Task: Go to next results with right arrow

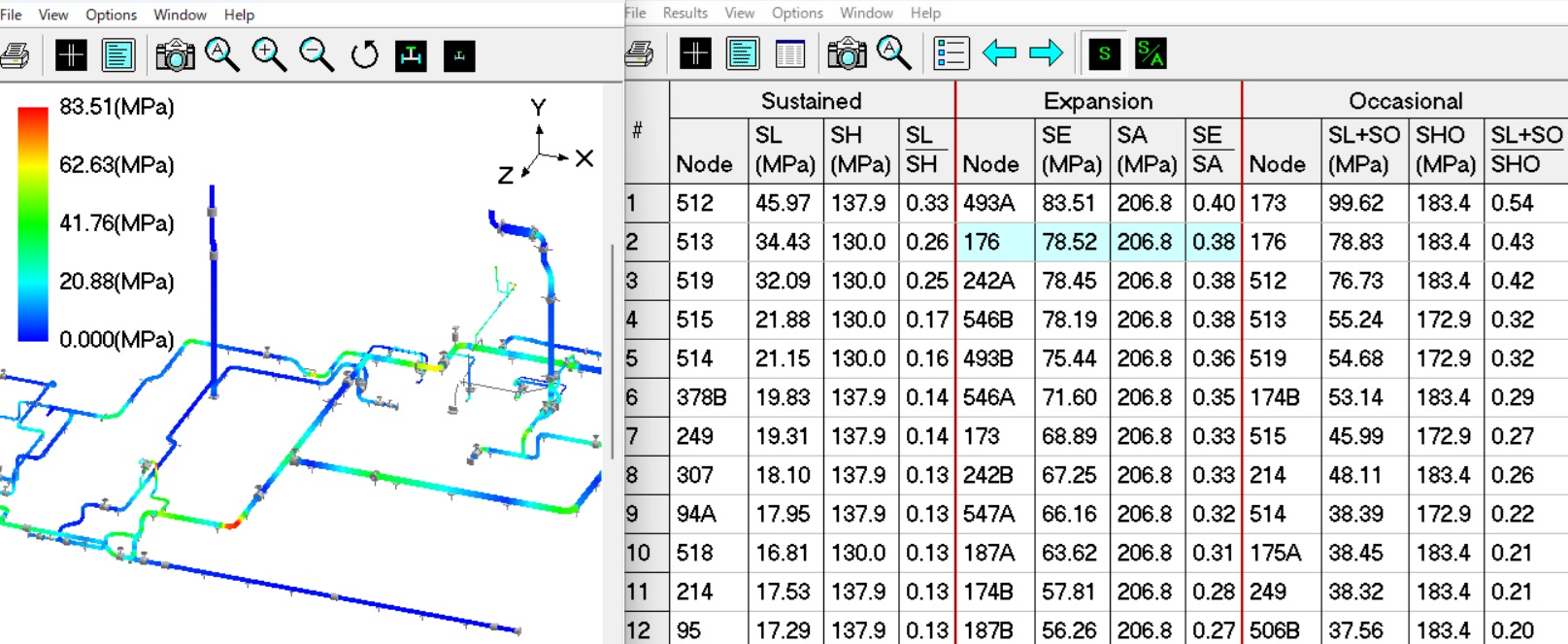Action: click(1046, 53)
